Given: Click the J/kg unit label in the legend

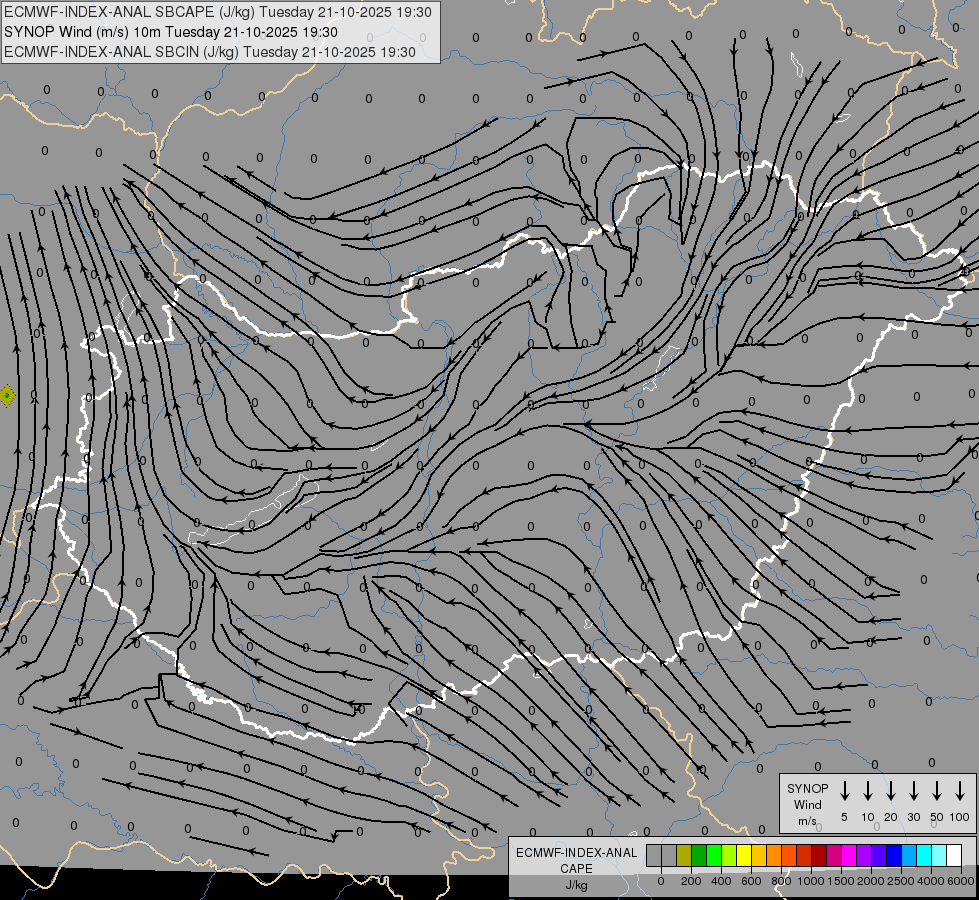Looking at the screenshot, I should [576, 885].
